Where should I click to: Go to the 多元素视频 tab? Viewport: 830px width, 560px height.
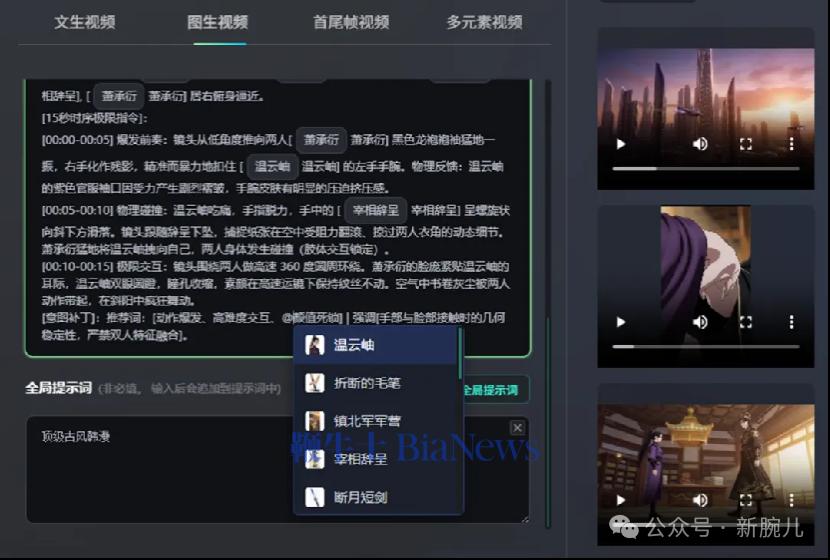(484, 22)
